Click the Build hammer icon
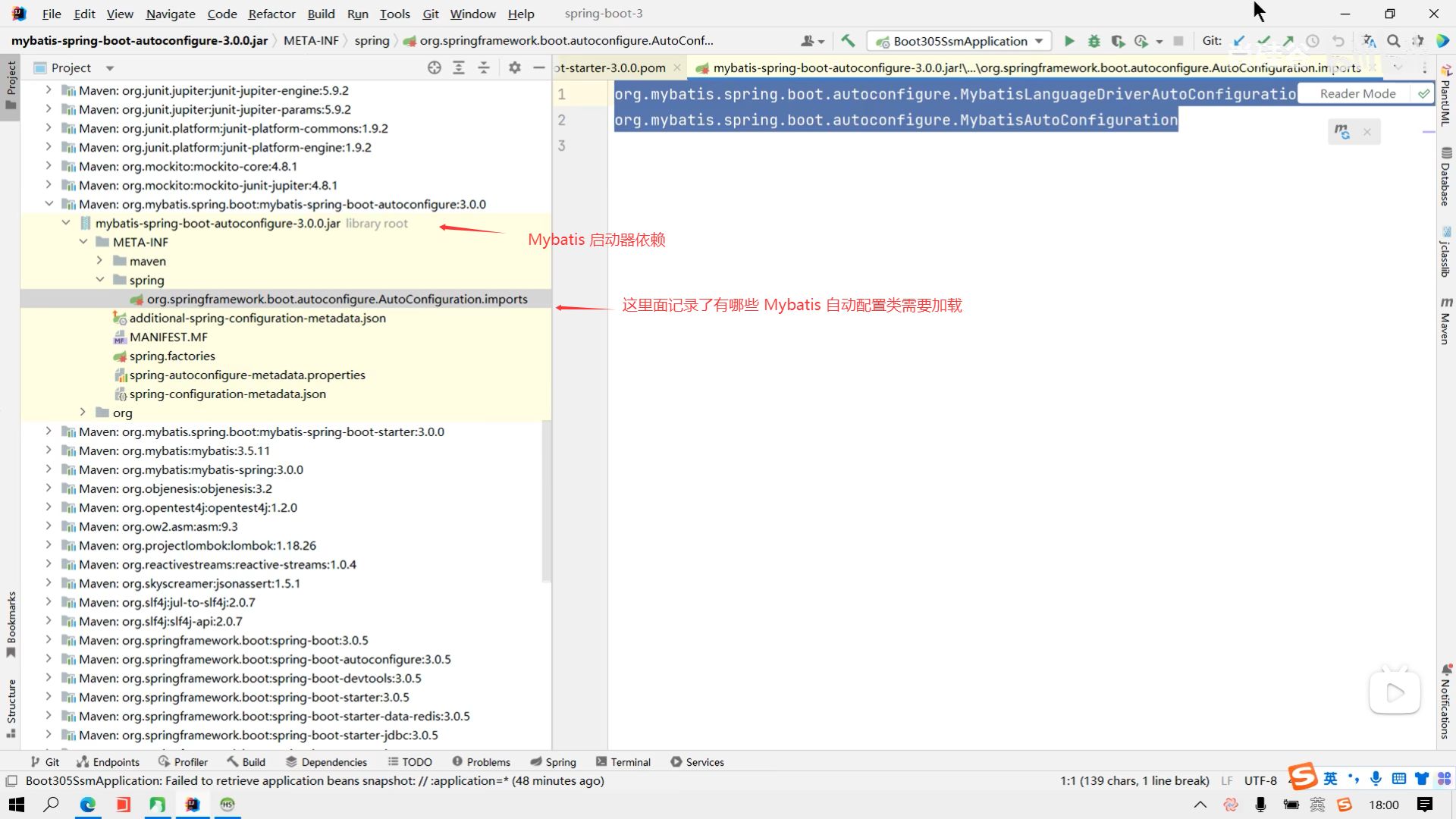 click(x=848, y=41)
